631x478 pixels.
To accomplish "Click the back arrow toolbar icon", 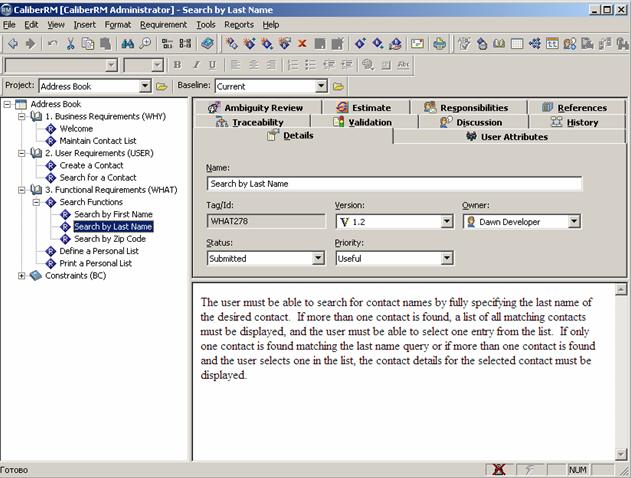I will [x=13, y=43].
